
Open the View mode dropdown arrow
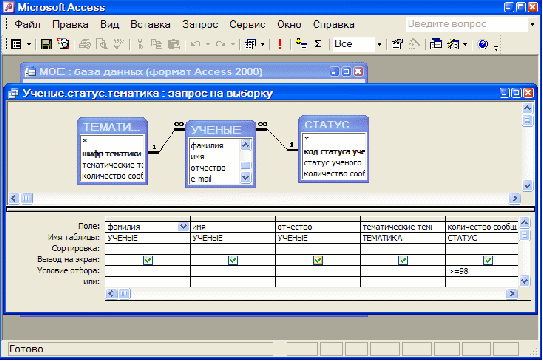(x=29, y=44)
